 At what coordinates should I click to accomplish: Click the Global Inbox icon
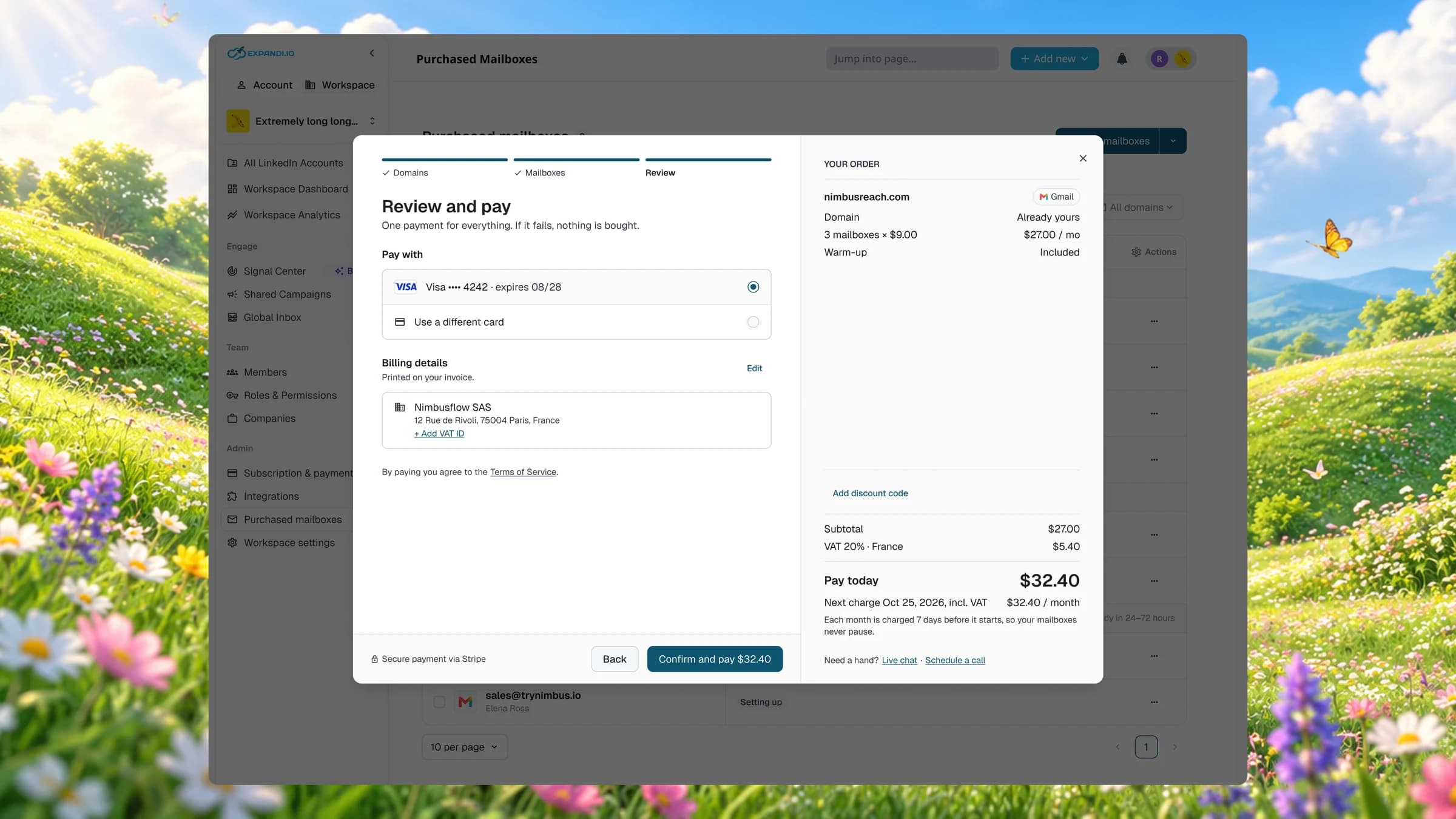coord(232,317)
